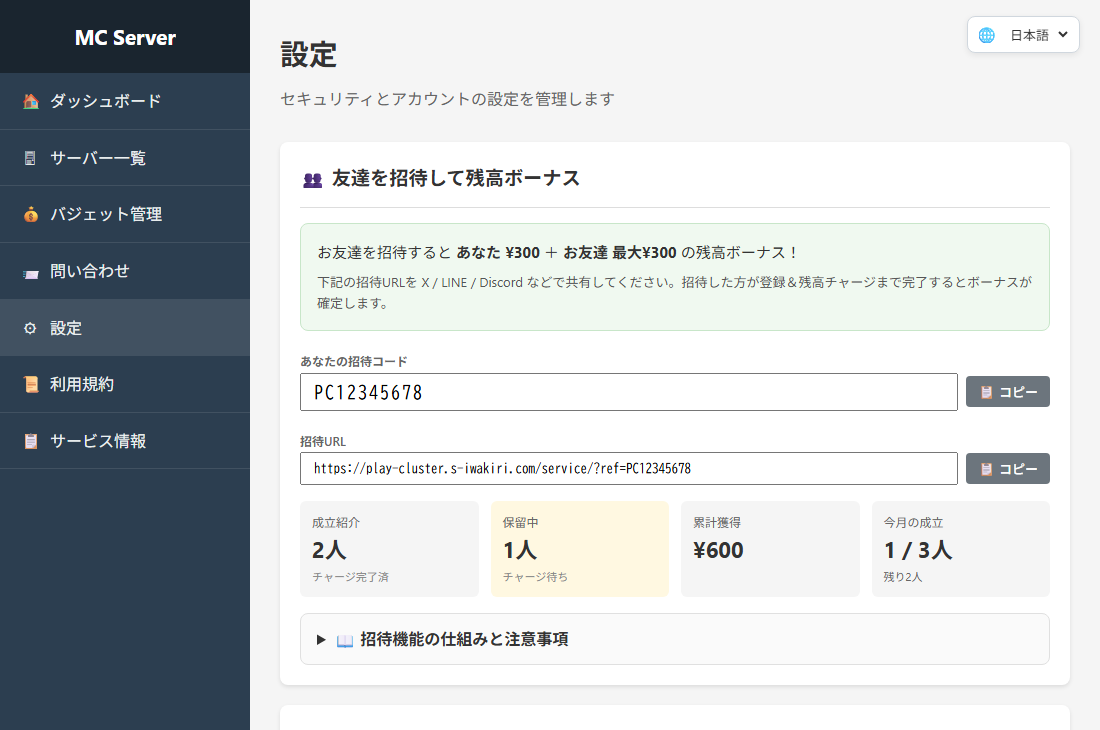Go to バジェット管理 page

point(125,215)
